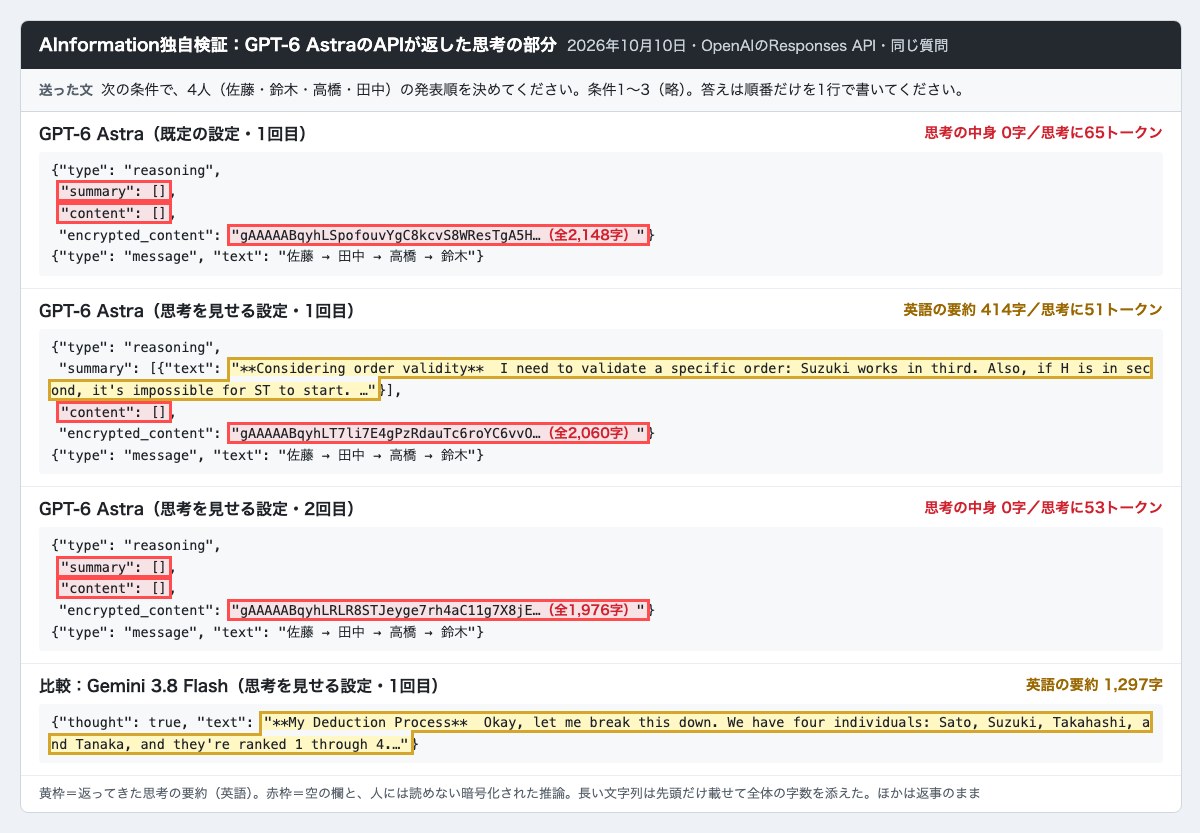Click the title 'AInformation独自検証:GPT-6 AstraのAPIが返した思考の部分'
The width and height of the screenshot is (1200, 833).
tap(297, 45)
